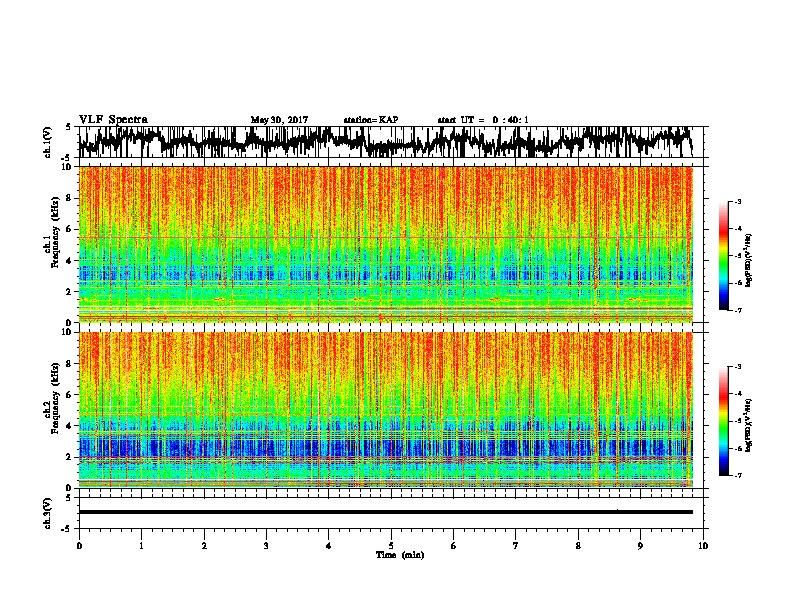
Task: Click time axis tick label "1"
Action: 141,546
